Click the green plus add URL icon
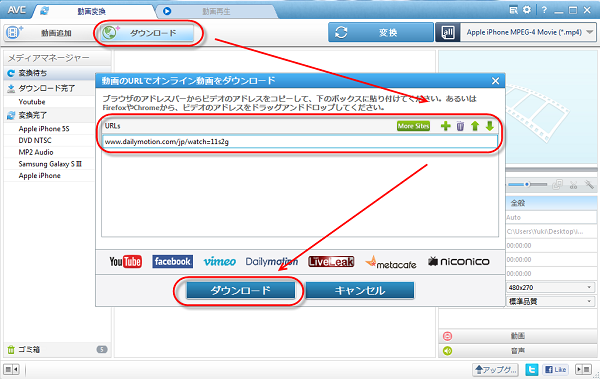 pyautogui.click(x=445, y=126)
